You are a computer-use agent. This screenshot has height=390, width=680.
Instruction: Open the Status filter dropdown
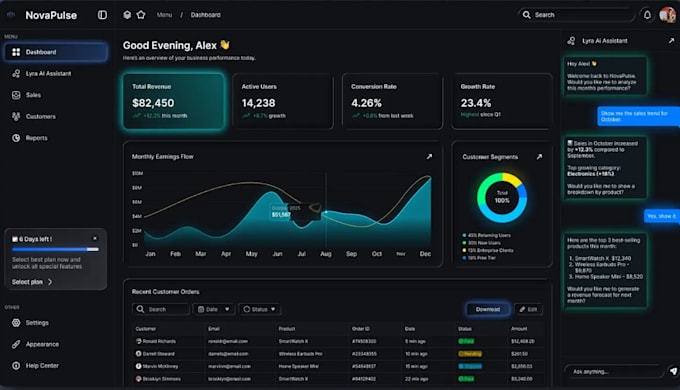(259, 309)
